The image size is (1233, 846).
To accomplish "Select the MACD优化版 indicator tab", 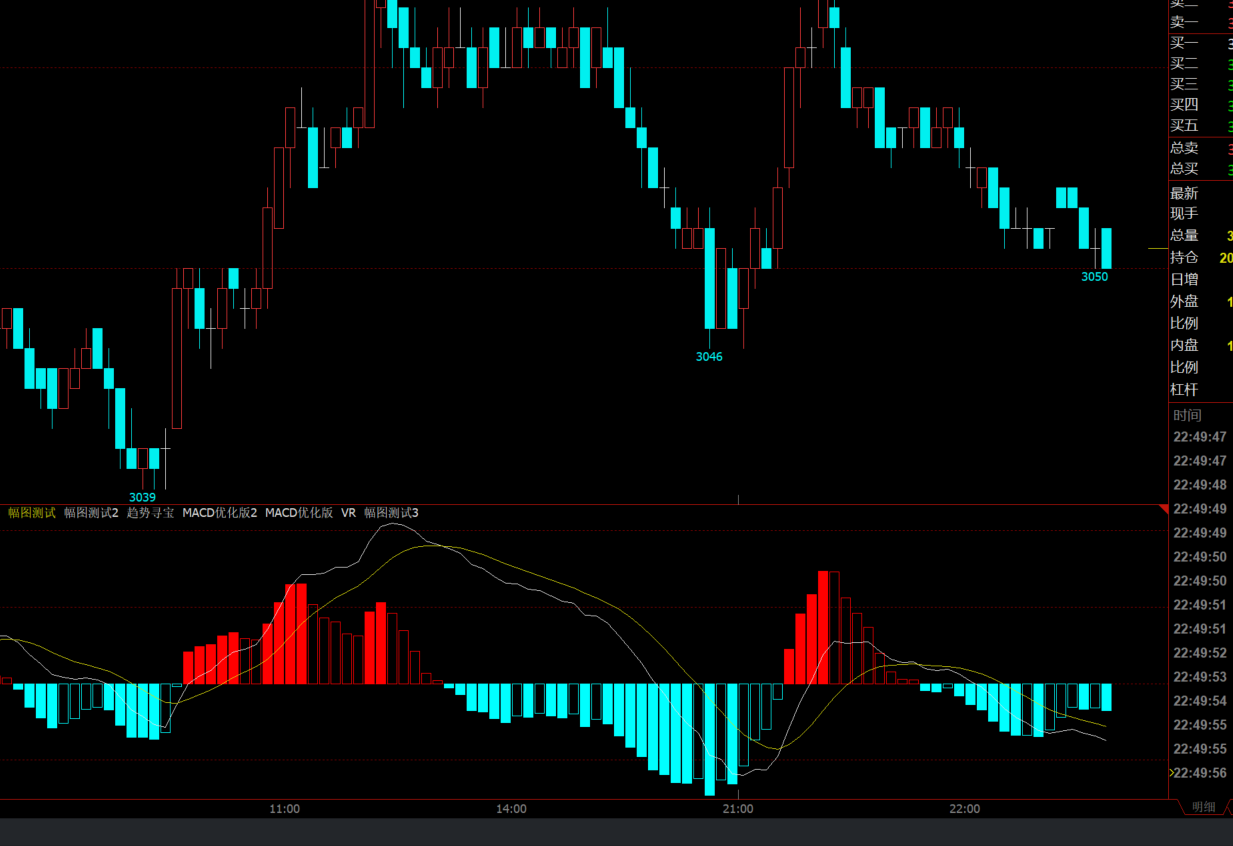I will 299,513.
